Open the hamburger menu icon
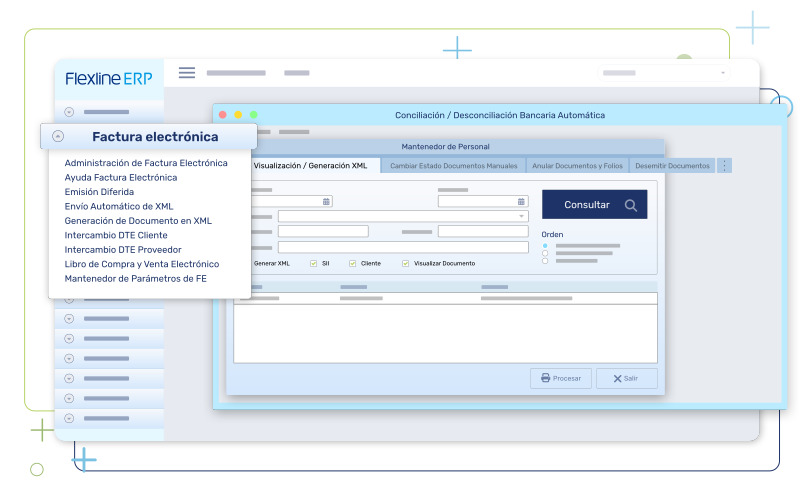This screenshot has width=800, height=500. 186,72
